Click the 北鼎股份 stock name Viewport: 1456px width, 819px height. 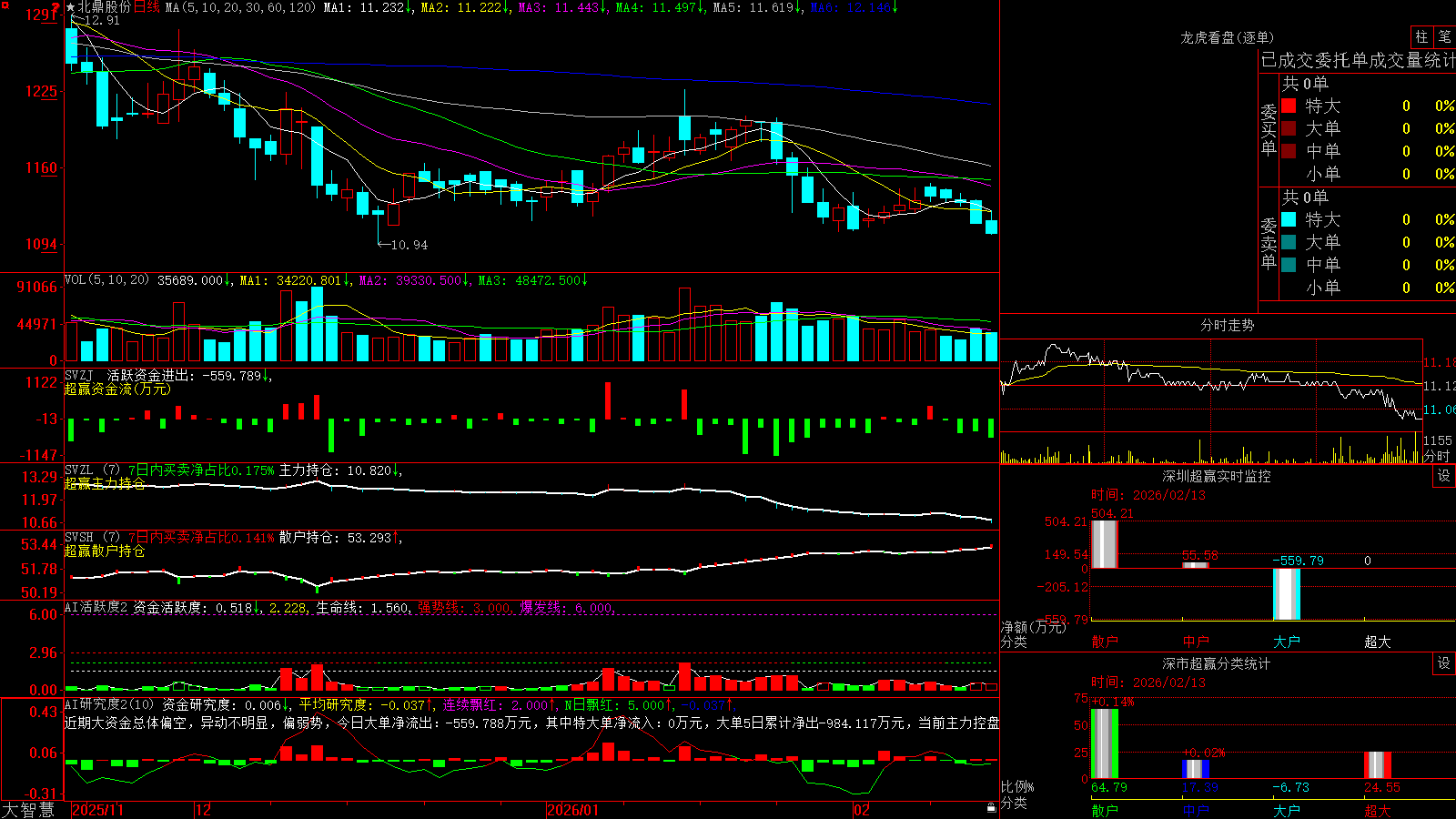click(105, 7)
